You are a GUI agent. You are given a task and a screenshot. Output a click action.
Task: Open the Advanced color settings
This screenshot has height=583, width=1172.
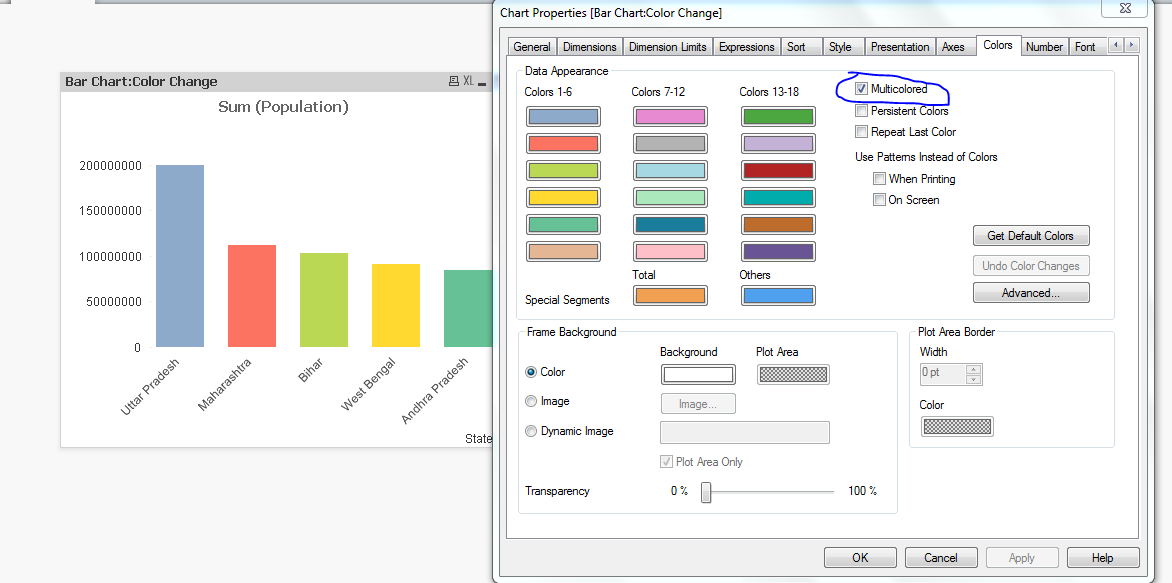(x=1031, y=292)
